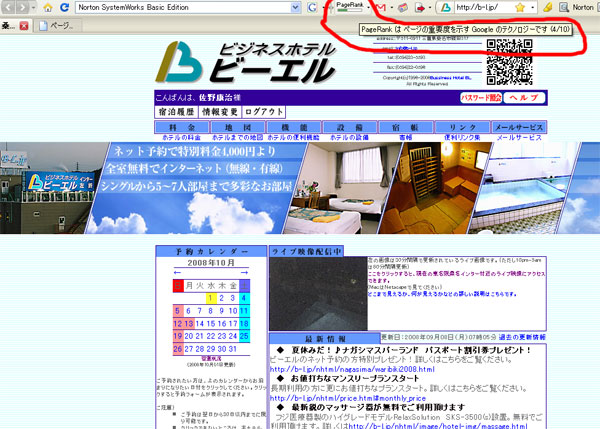Open the history dropdown next to Forward
Screen dimensions: 600x429
click(x=34, y=7)
